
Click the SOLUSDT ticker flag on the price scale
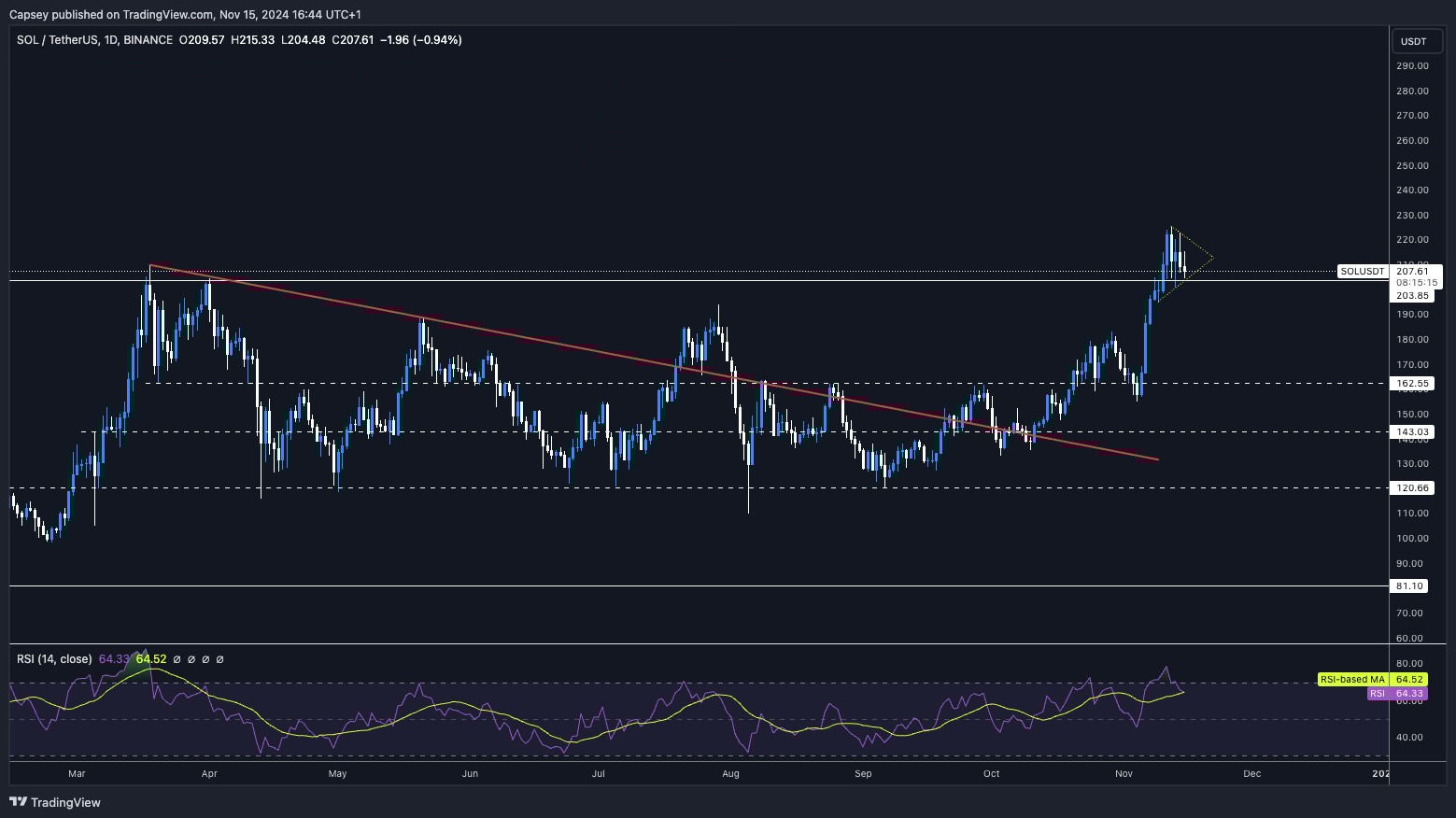coord(1362,271)
